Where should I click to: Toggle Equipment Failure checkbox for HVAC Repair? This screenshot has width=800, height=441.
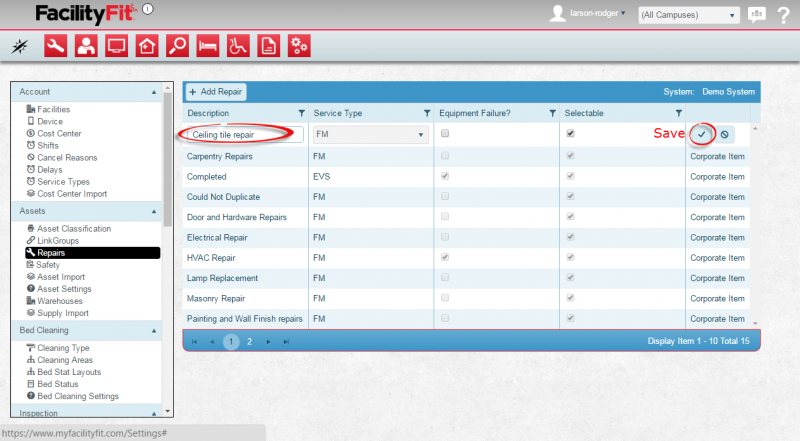tap(445, 257)
